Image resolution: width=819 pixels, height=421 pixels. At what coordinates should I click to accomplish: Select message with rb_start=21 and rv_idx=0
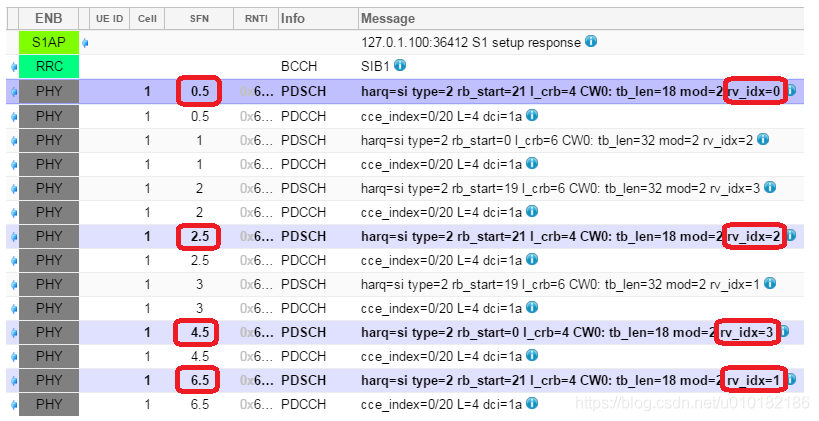[570, 91]
